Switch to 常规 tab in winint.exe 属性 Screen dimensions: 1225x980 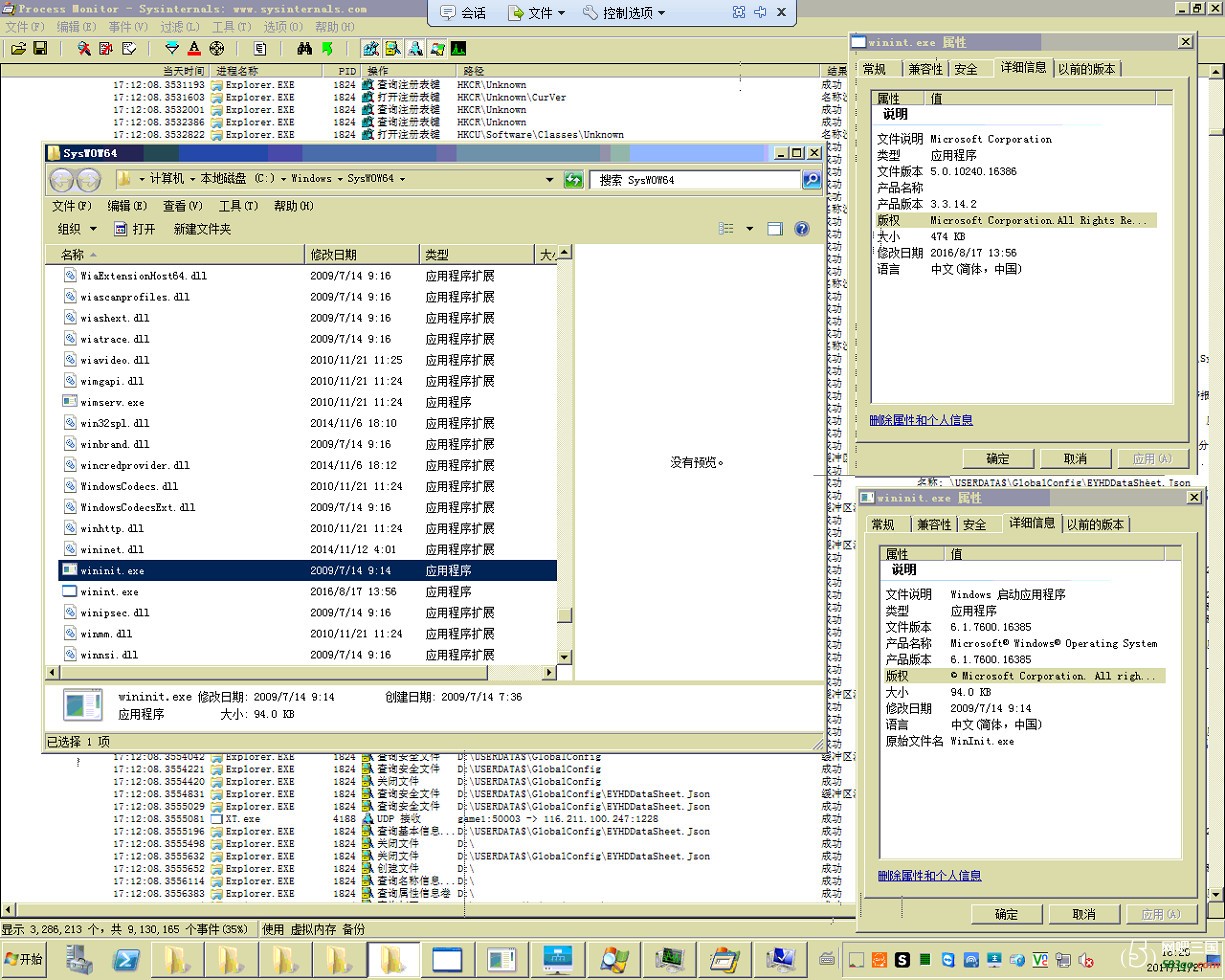pyautogui.click(x=874, y=69)
